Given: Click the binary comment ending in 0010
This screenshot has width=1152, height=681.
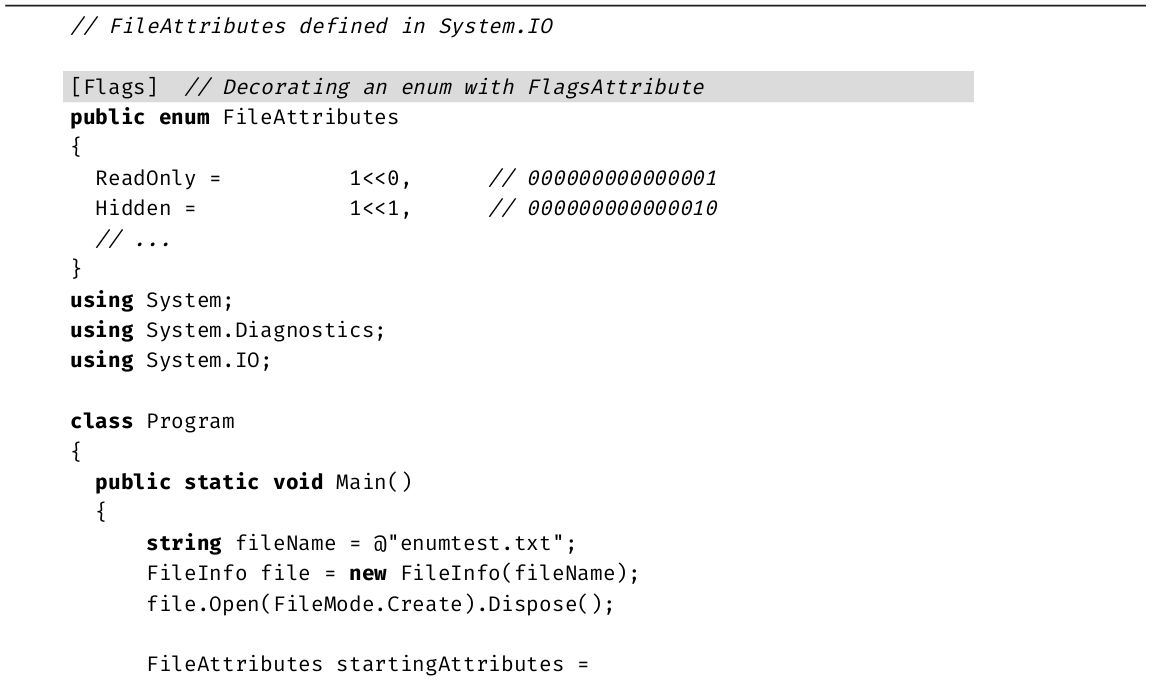Looking at the screenshot, I should (602, 209).
